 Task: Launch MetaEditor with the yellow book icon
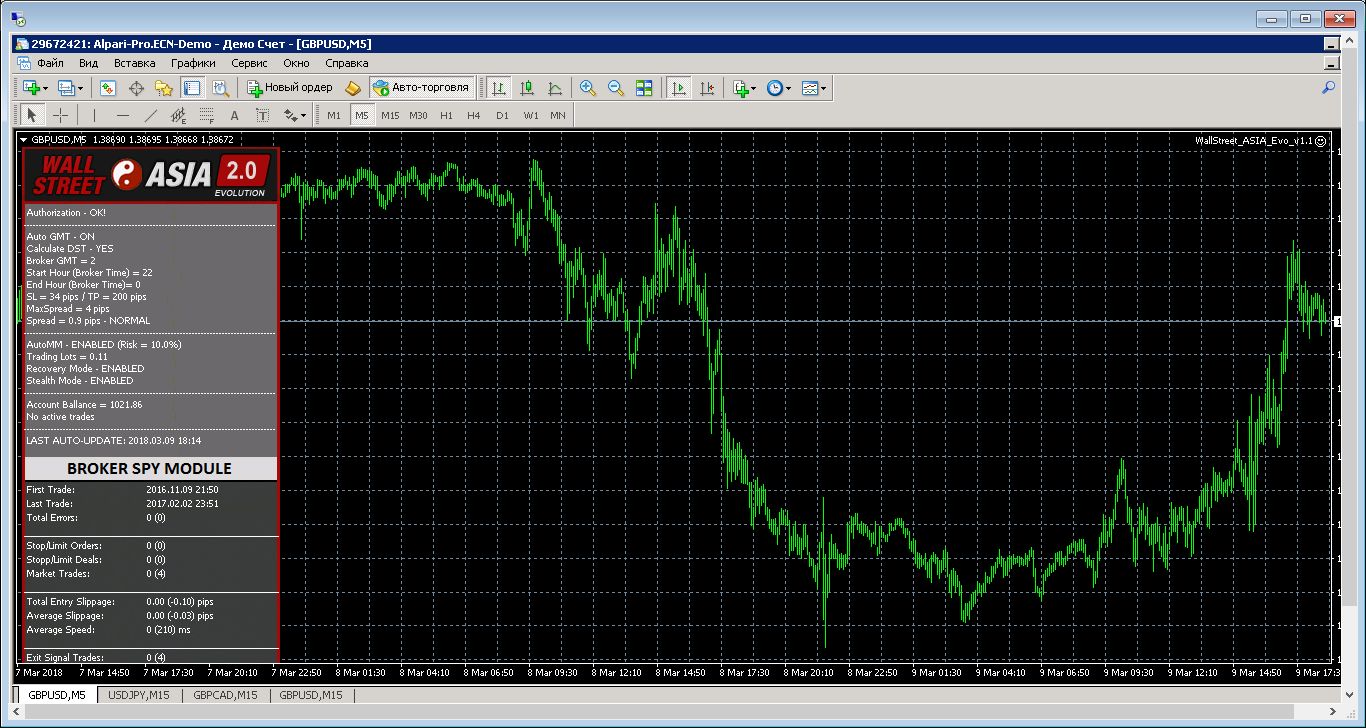[x=352, y=88]
